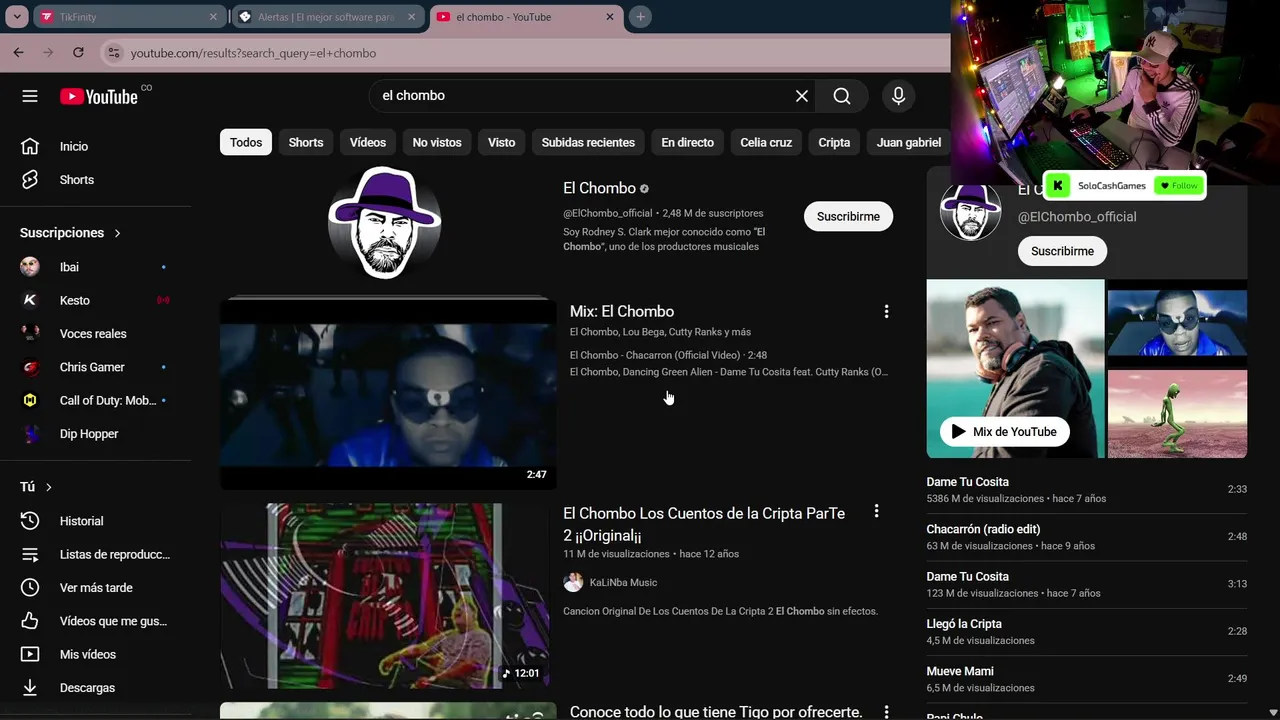The image size is (1280, 720).
Task: Click the magnifier search button
Action: click(842, 96)
